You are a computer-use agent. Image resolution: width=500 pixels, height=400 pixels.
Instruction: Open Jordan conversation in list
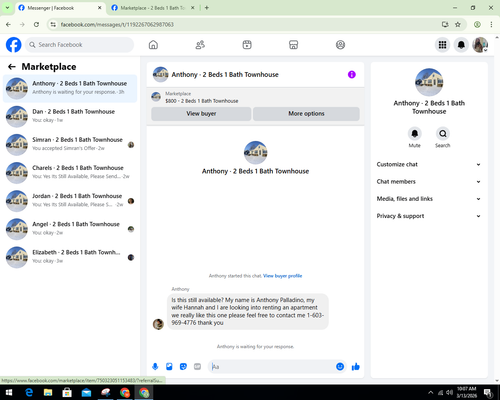tap(70, 201)
